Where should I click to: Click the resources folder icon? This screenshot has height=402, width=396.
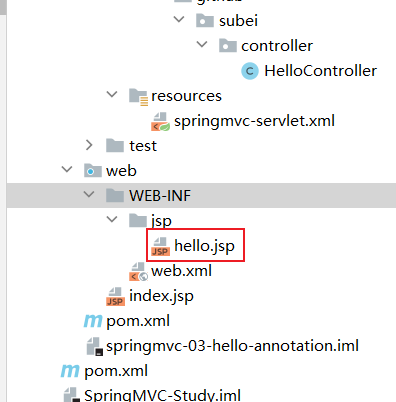(138, 97)
